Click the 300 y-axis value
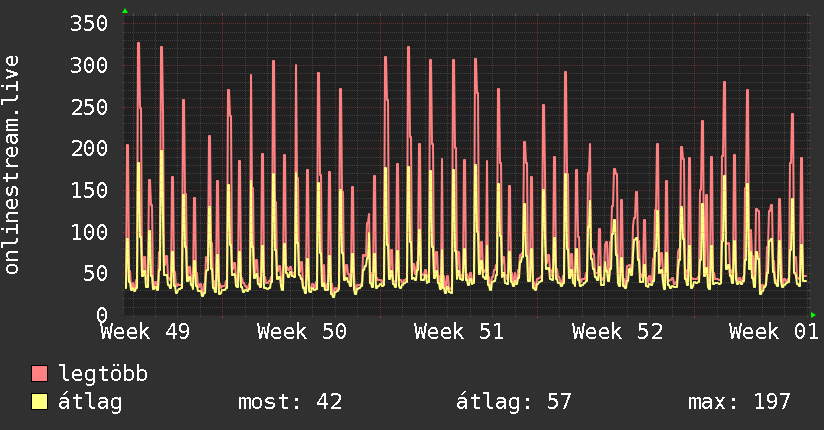The height and width of the screenshot is (430, 824). pyautogui.click(x=89, y=66)
